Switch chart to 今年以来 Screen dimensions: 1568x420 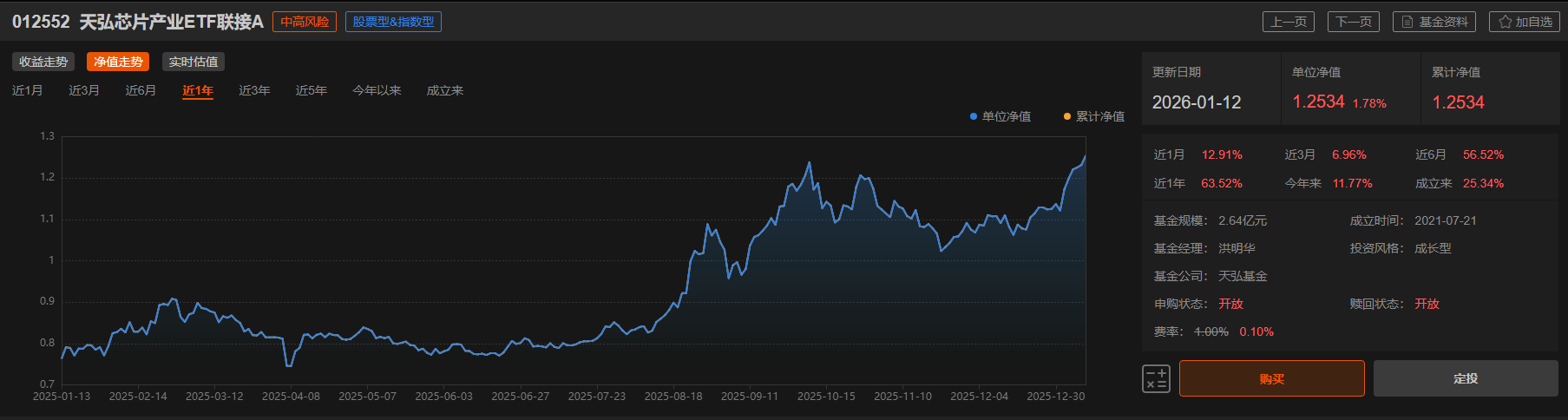[x=377, y=90]
